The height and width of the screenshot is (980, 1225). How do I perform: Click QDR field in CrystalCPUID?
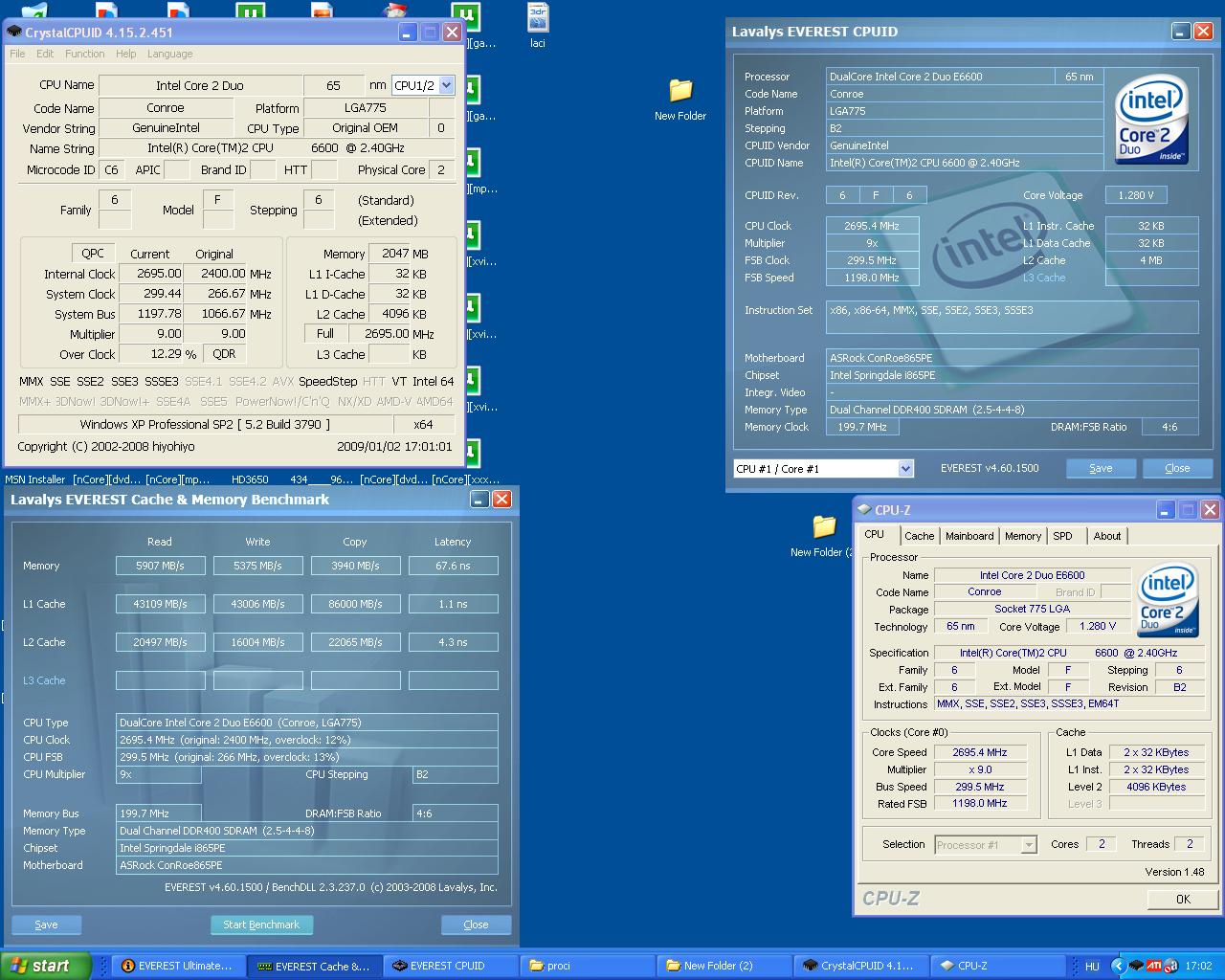tap(224, 354)
